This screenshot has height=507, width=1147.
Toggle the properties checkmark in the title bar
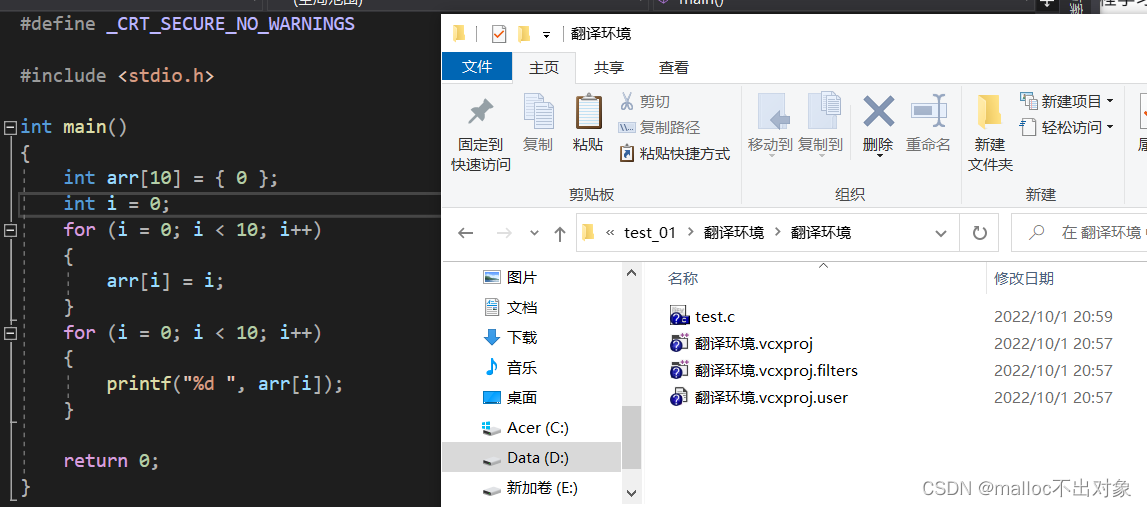pyautogui.click(x=499, y=34)
